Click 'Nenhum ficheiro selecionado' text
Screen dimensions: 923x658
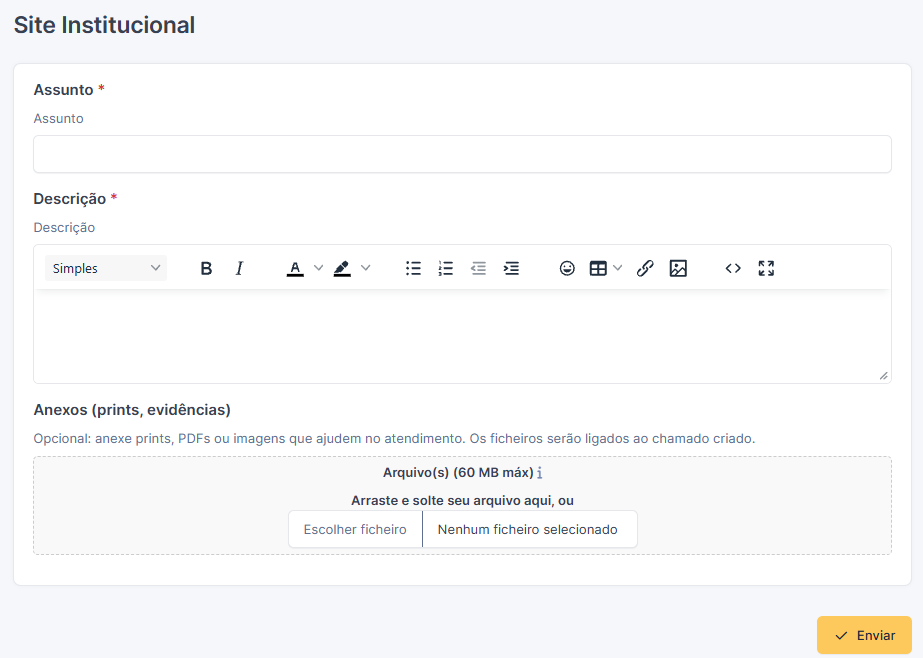click(x=527, y=530)
